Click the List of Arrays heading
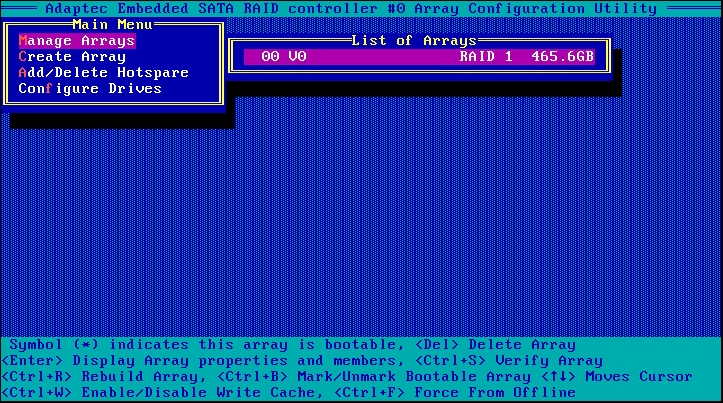The height and width of the screenshot is (403, 723). (x=414, y=41)
